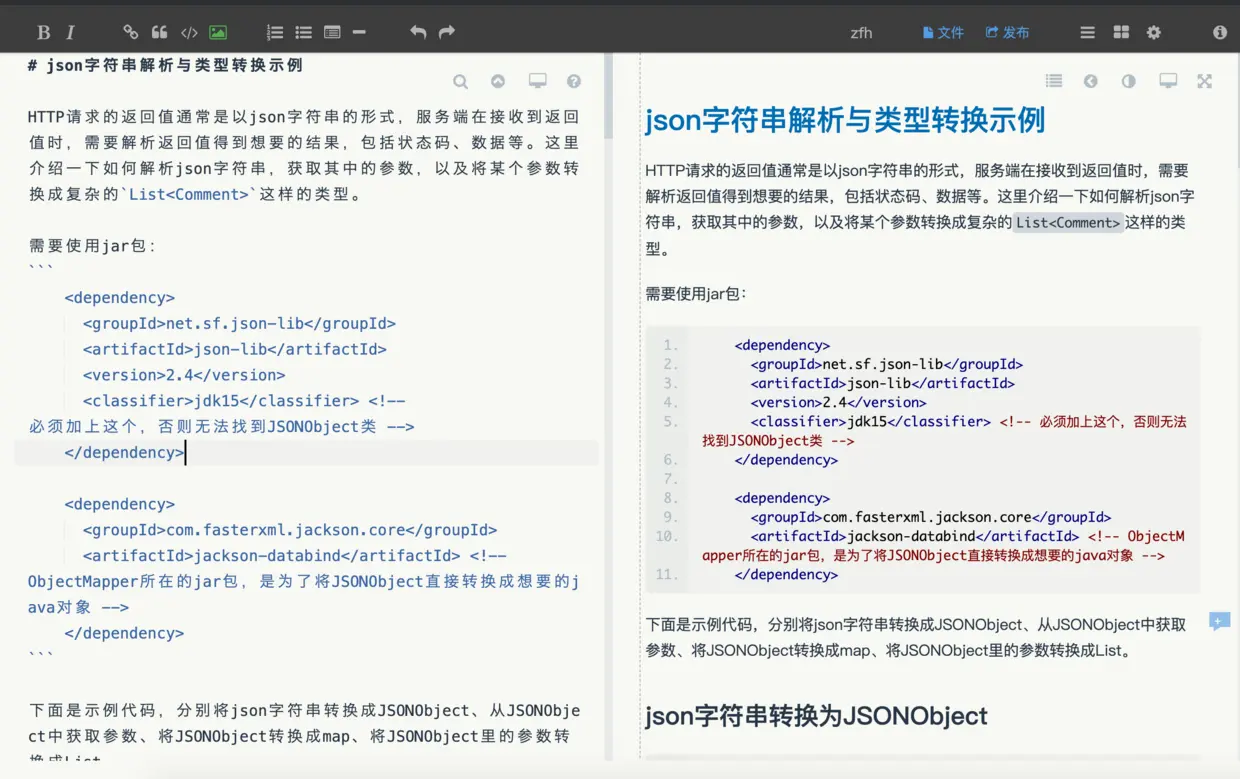Add a comment with the blue bubble icon

point(1219,621)
